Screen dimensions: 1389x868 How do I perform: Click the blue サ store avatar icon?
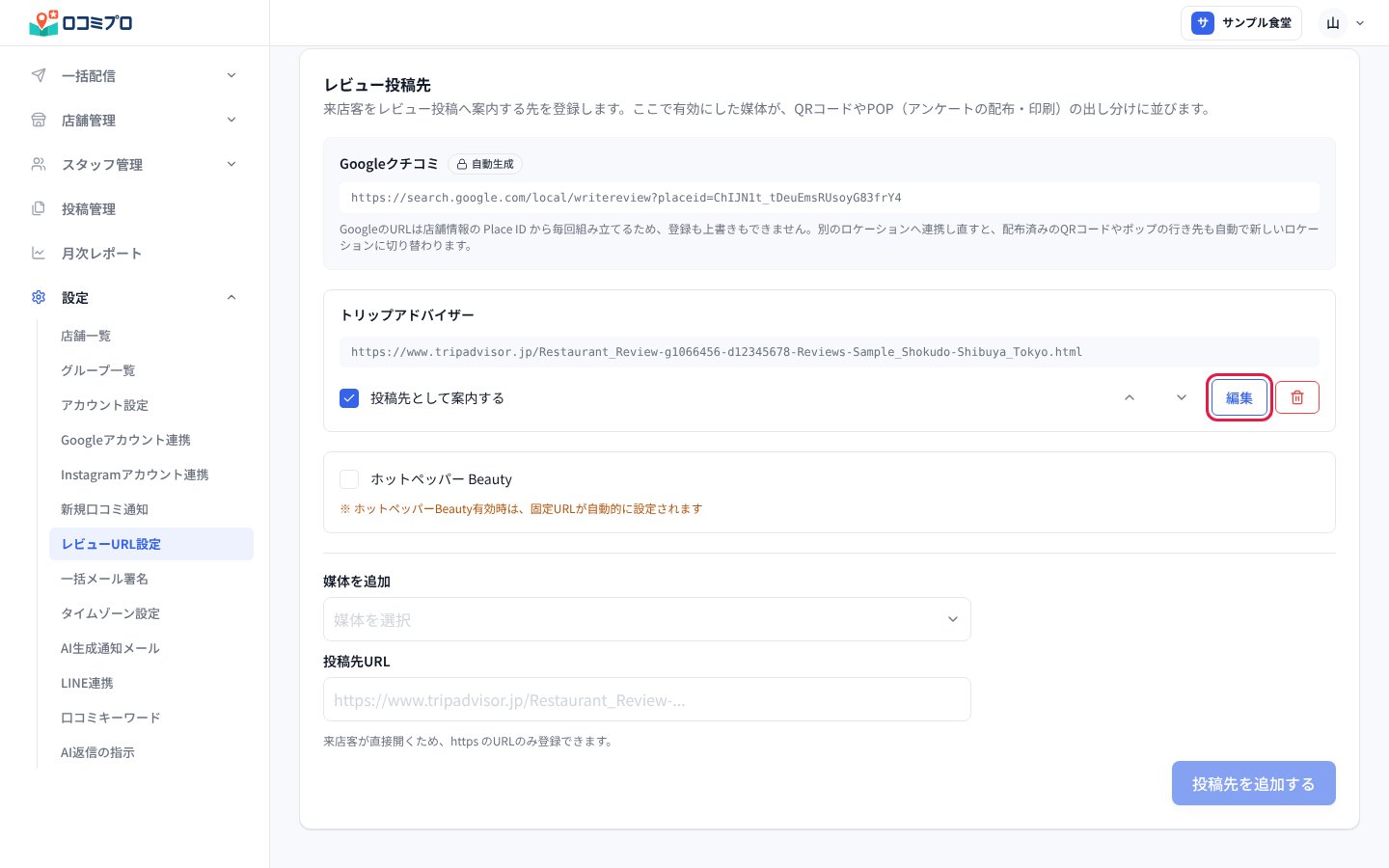pos(1202,23)
